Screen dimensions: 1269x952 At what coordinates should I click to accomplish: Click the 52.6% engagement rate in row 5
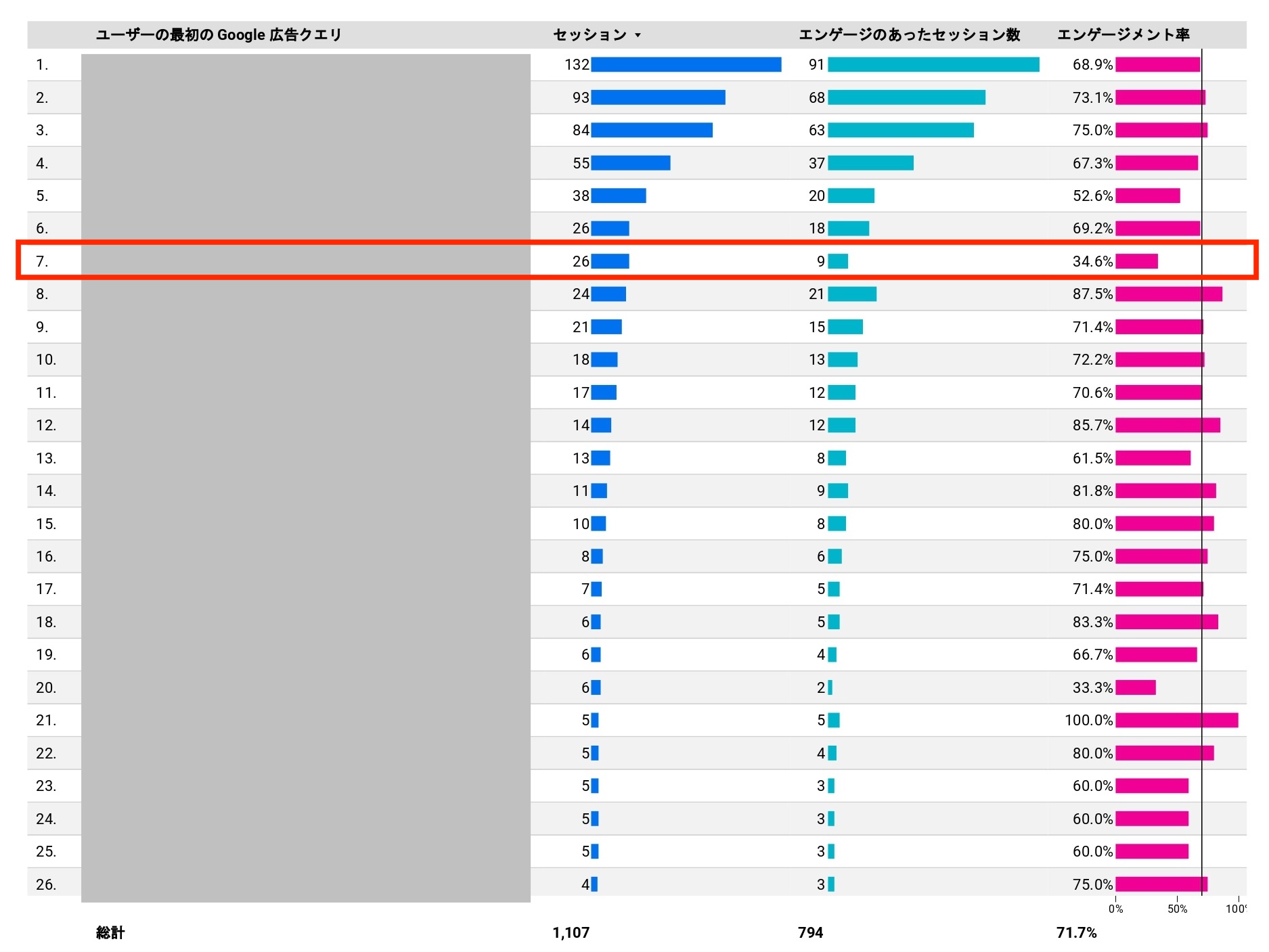1092,196
